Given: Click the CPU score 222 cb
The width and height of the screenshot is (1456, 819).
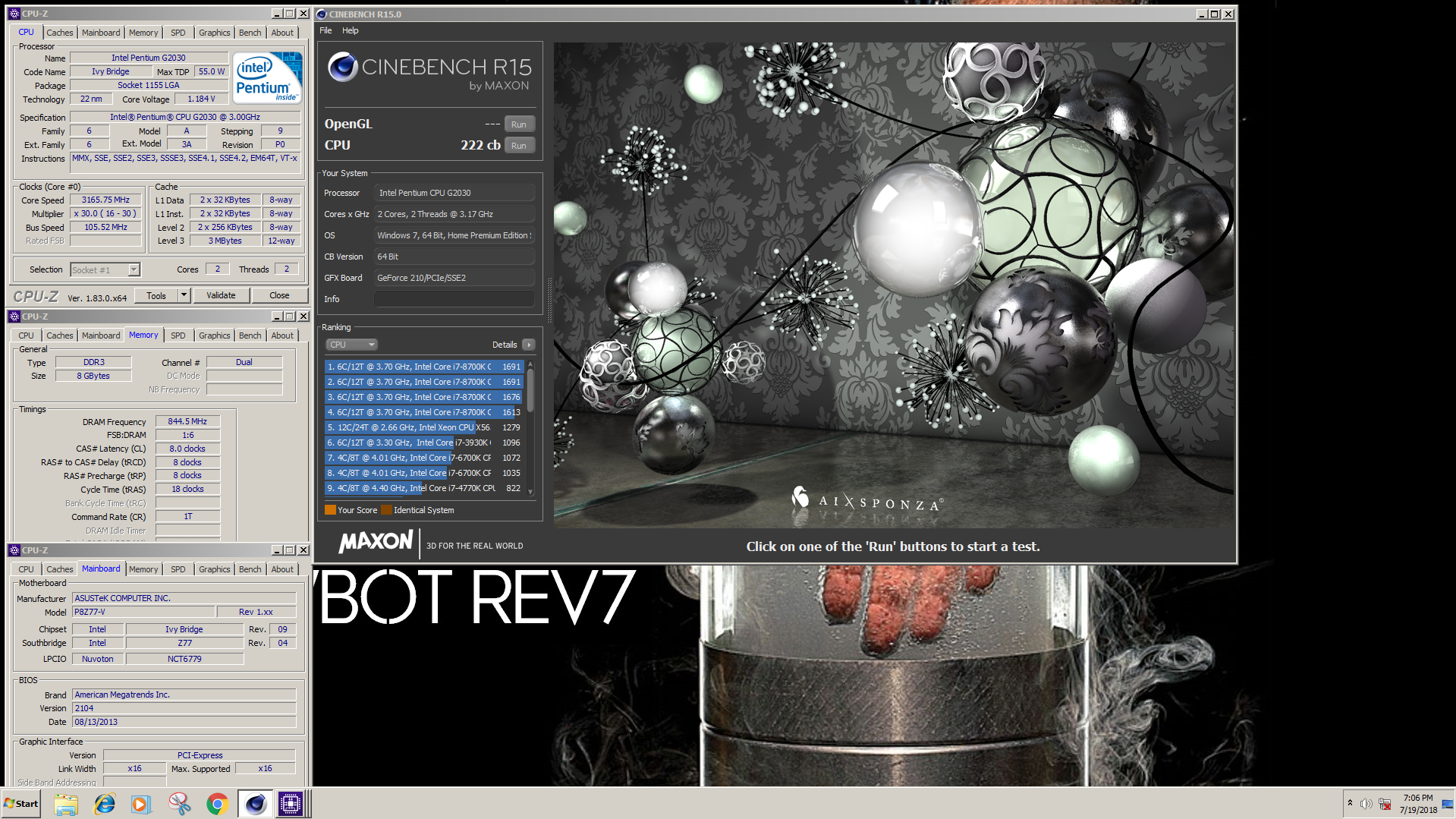Looking at the screenshot, I should click(x=480, y=145).
